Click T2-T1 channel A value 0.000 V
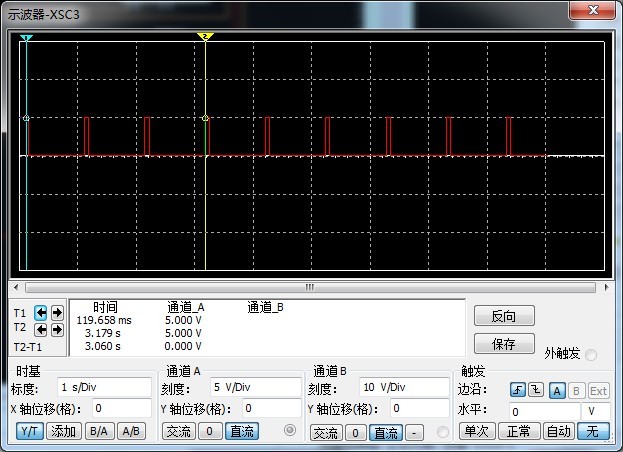The width and height of the screenshot is (623, 452). (183, 346)
